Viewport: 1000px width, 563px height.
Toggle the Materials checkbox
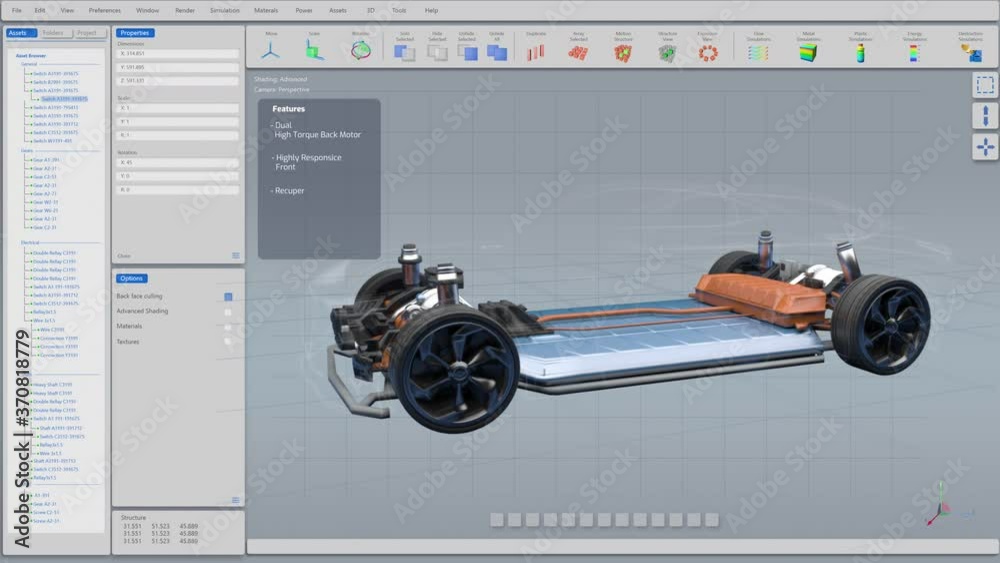(x=228, y=327)
